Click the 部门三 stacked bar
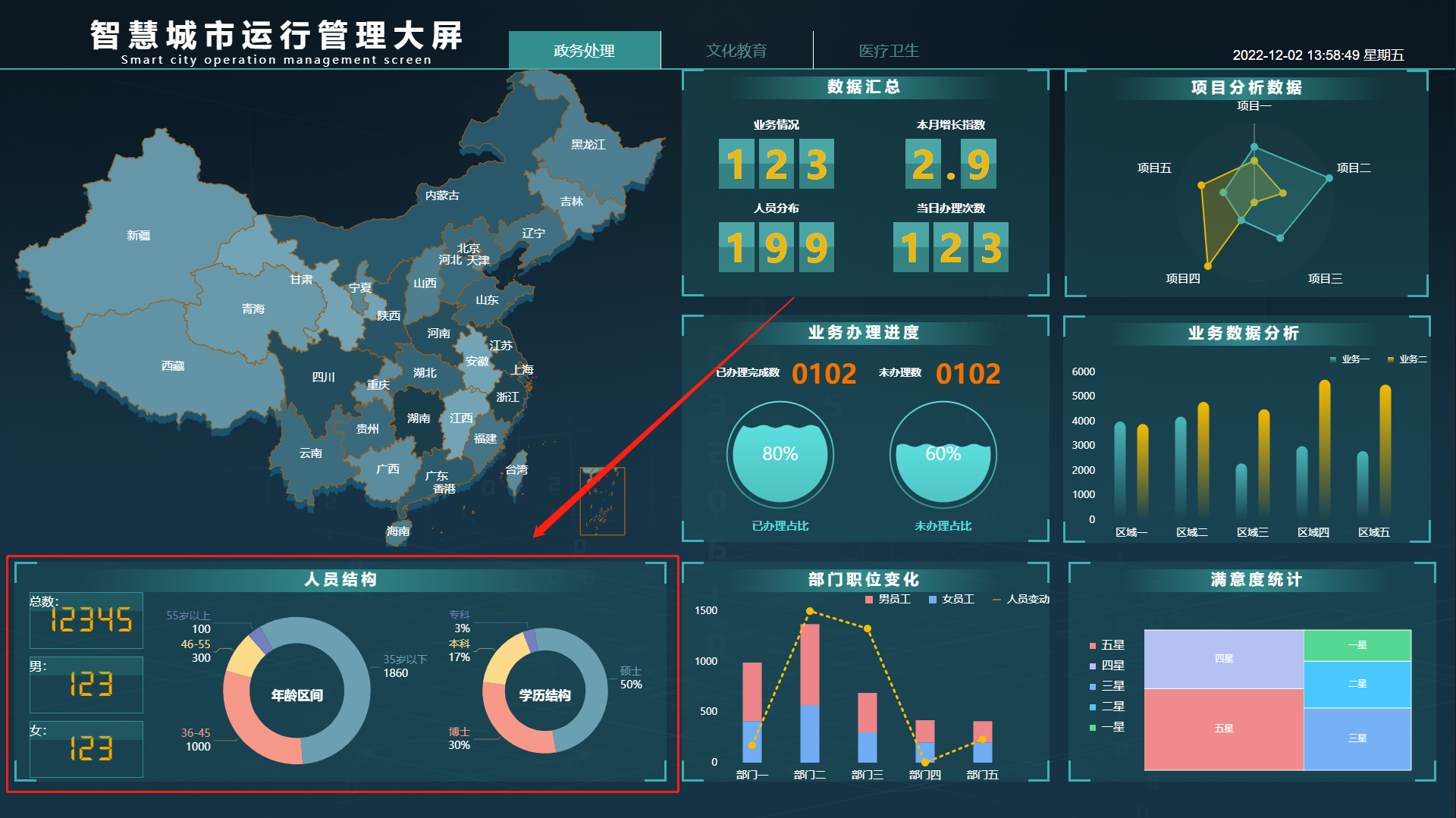The height and width of the screenshot is (818, 1456). [x=868, y=728]
